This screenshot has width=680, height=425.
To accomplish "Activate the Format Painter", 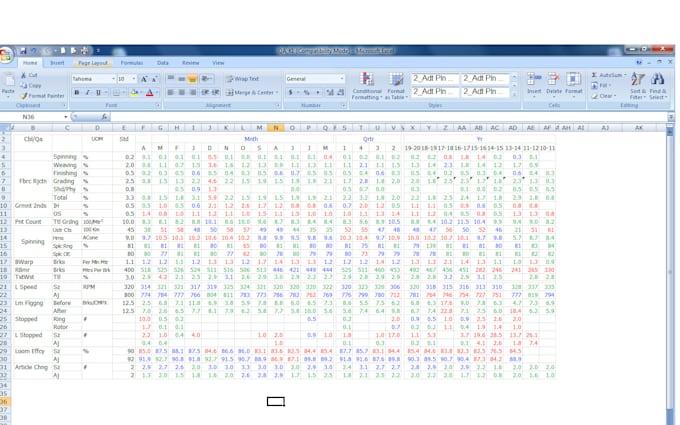I will pyautogui.click(x=42, y=96).
